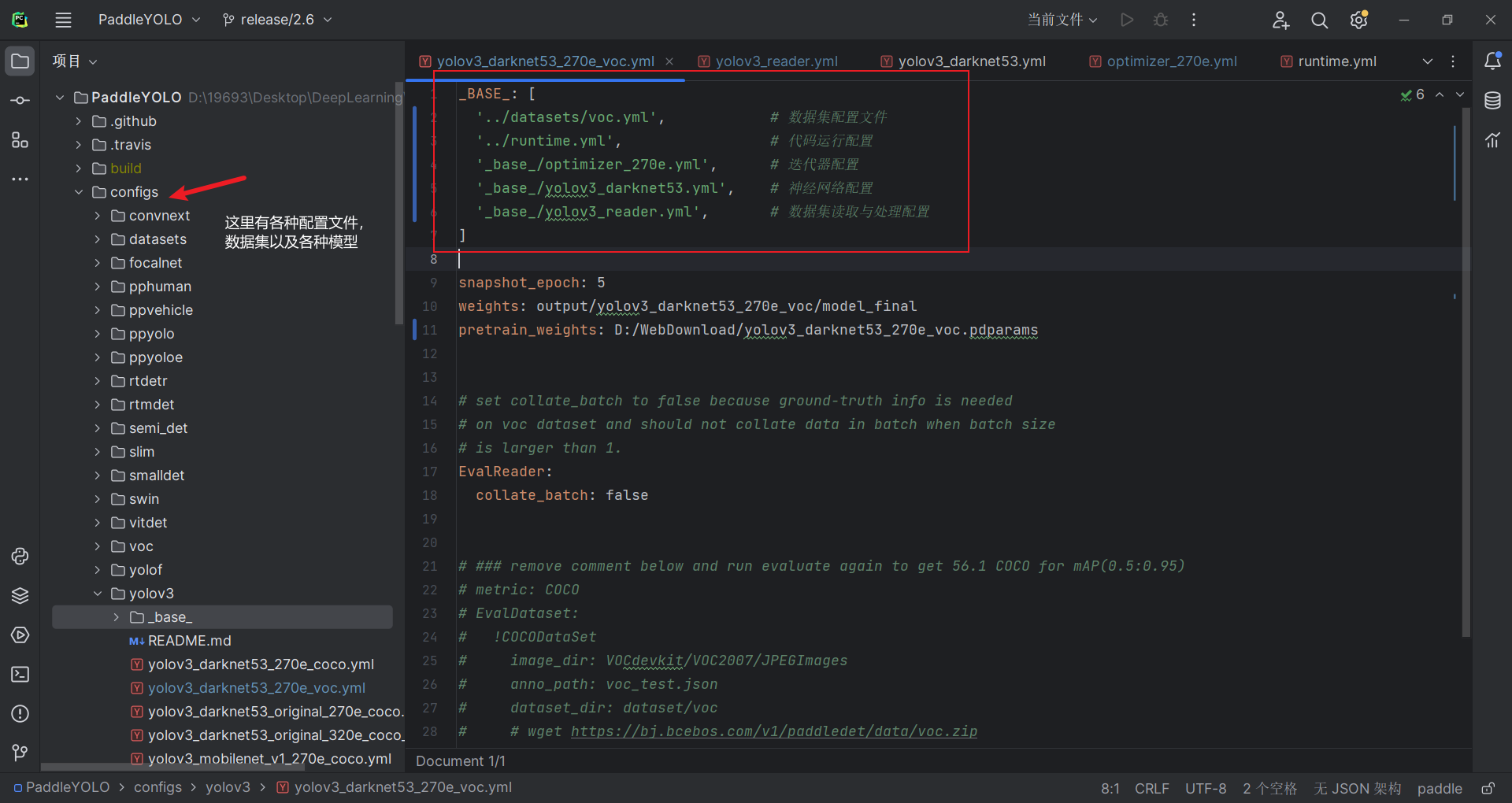The width and height of the screenshot is (1512, 803).
Task: Toggle read-only lock in status bar
Action: coord(1488,788)
